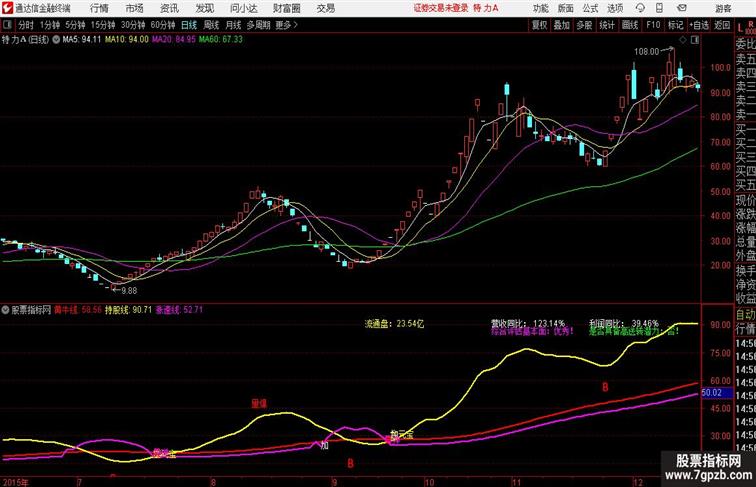Expand the 更多 > period options

[x=287, y=25]
